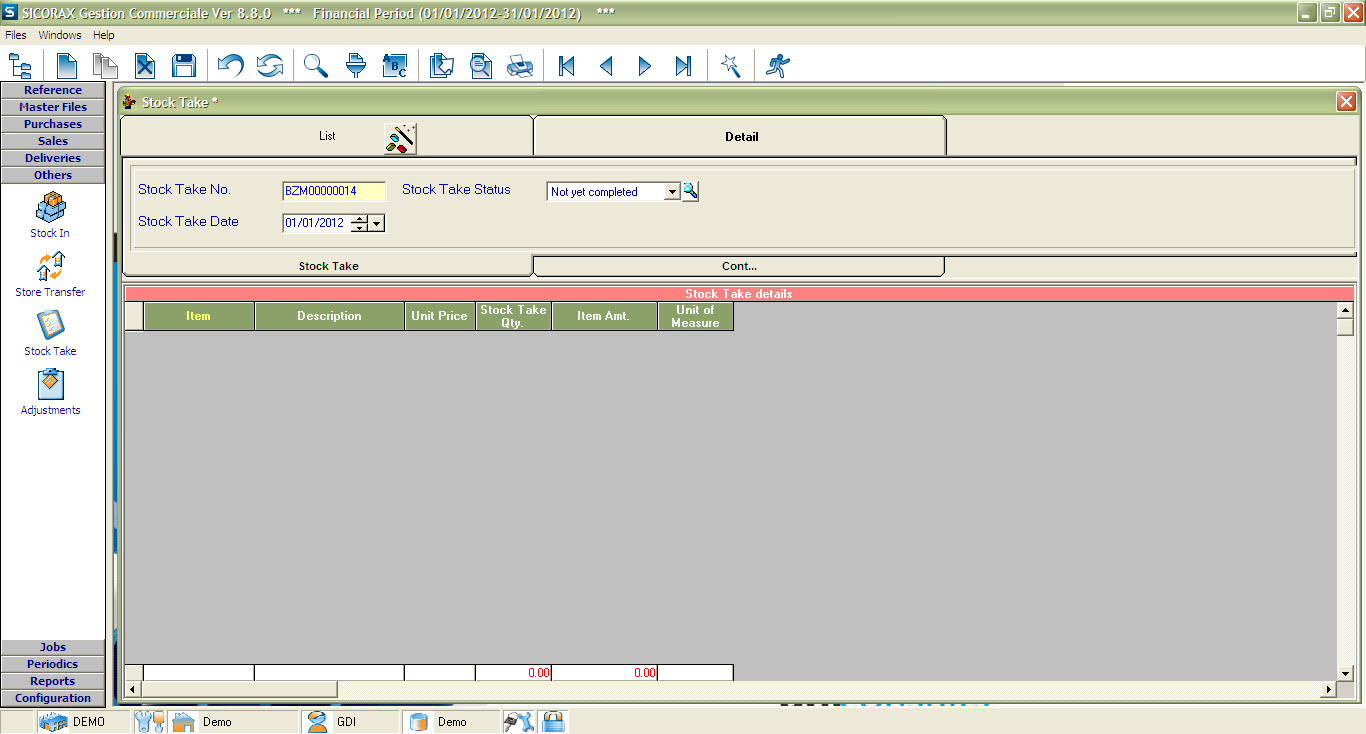Image resolution: width=1366 pixels, height=734 pixels.
Task: Click the Printer icon in the toolbar
Action: pyautogui.click(x=520, y=66)
